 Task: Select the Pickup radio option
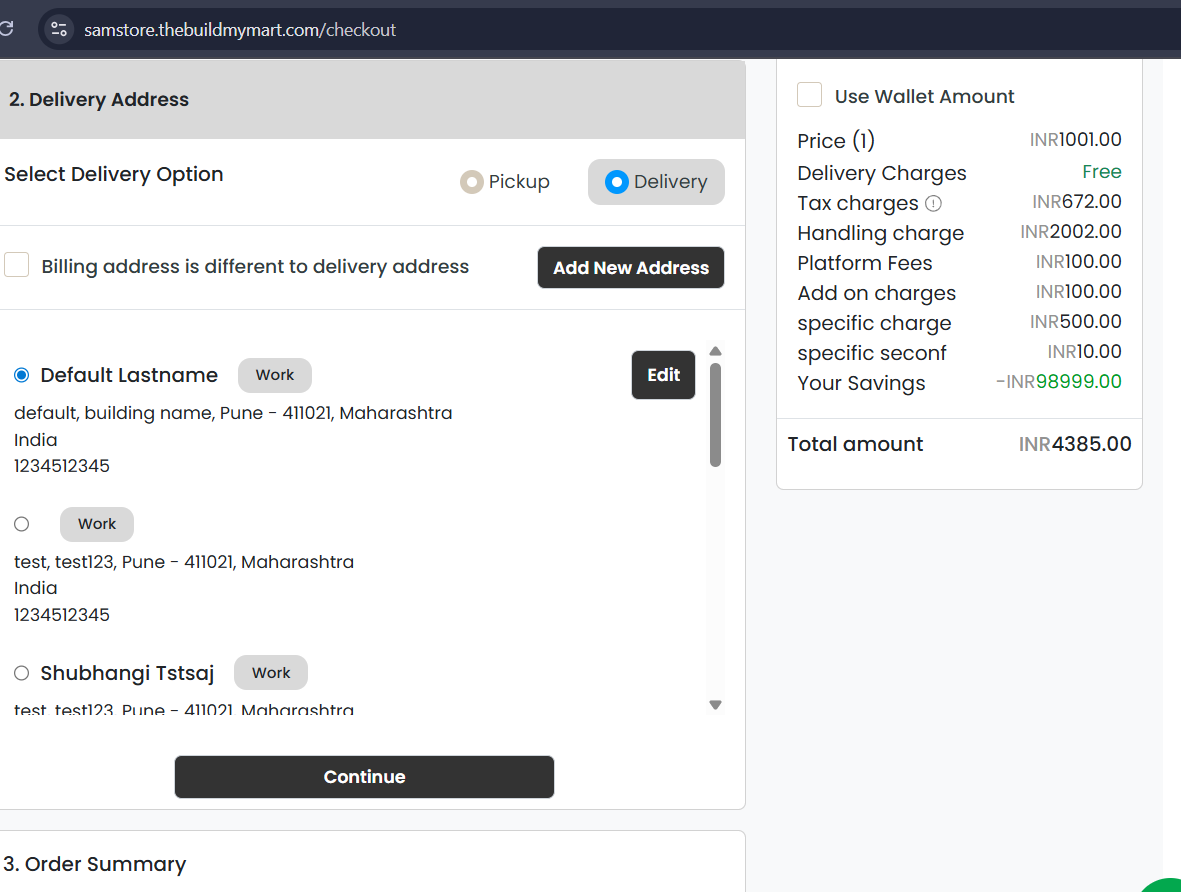click(471, 182)
